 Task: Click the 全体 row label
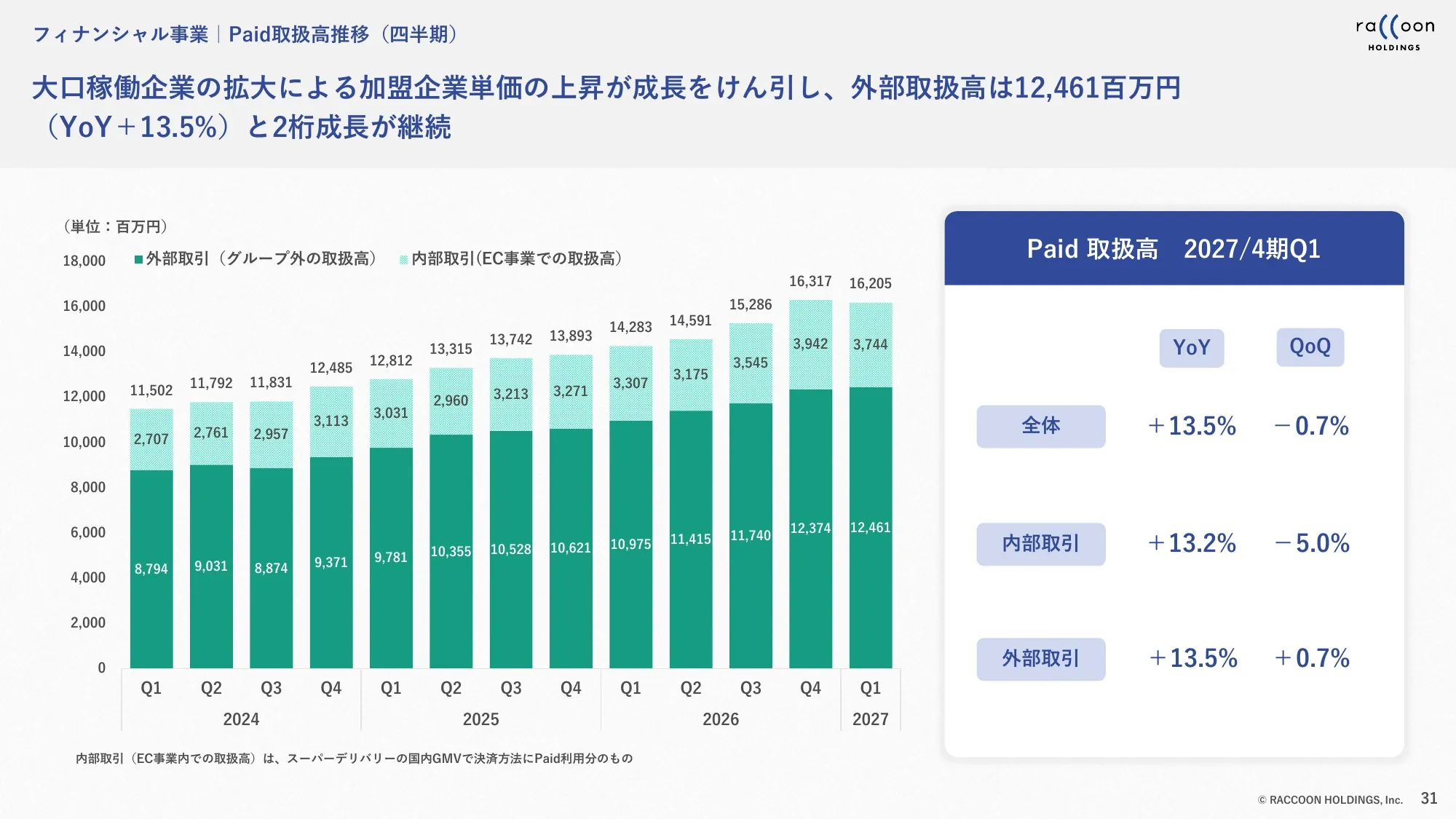pos(1041,426)
